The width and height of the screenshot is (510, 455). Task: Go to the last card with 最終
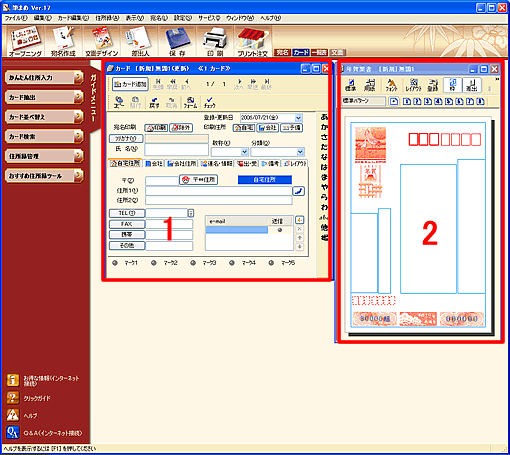click(x=266, y=84)
